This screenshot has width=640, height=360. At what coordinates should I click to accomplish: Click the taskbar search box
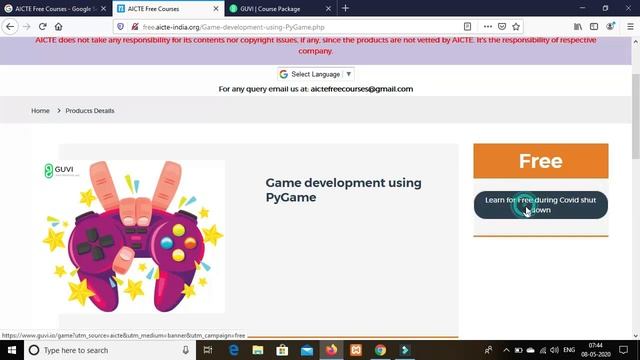tap(110, 350)
